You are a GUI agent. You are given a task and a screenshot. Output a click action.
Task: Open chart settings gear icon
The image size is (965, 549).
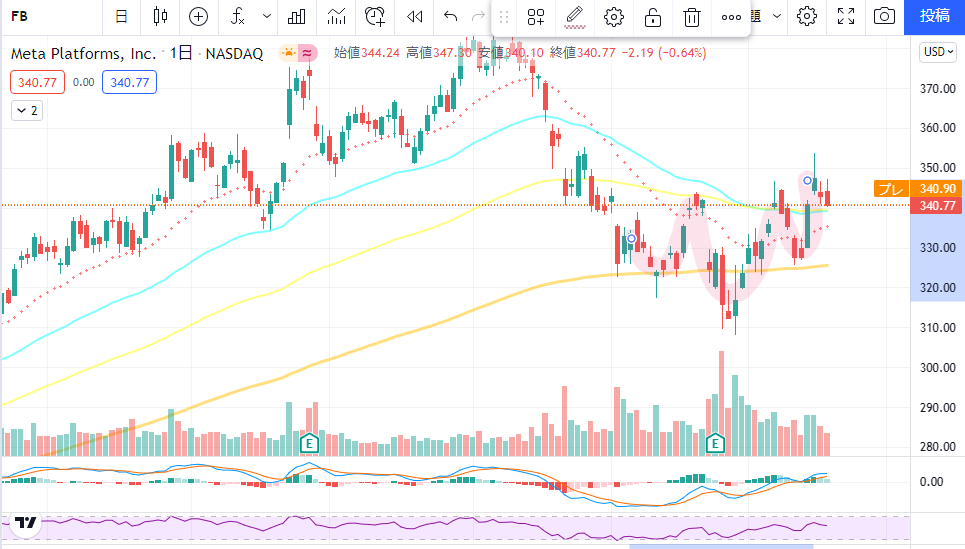pyautogui.click(x=807, y=17)
